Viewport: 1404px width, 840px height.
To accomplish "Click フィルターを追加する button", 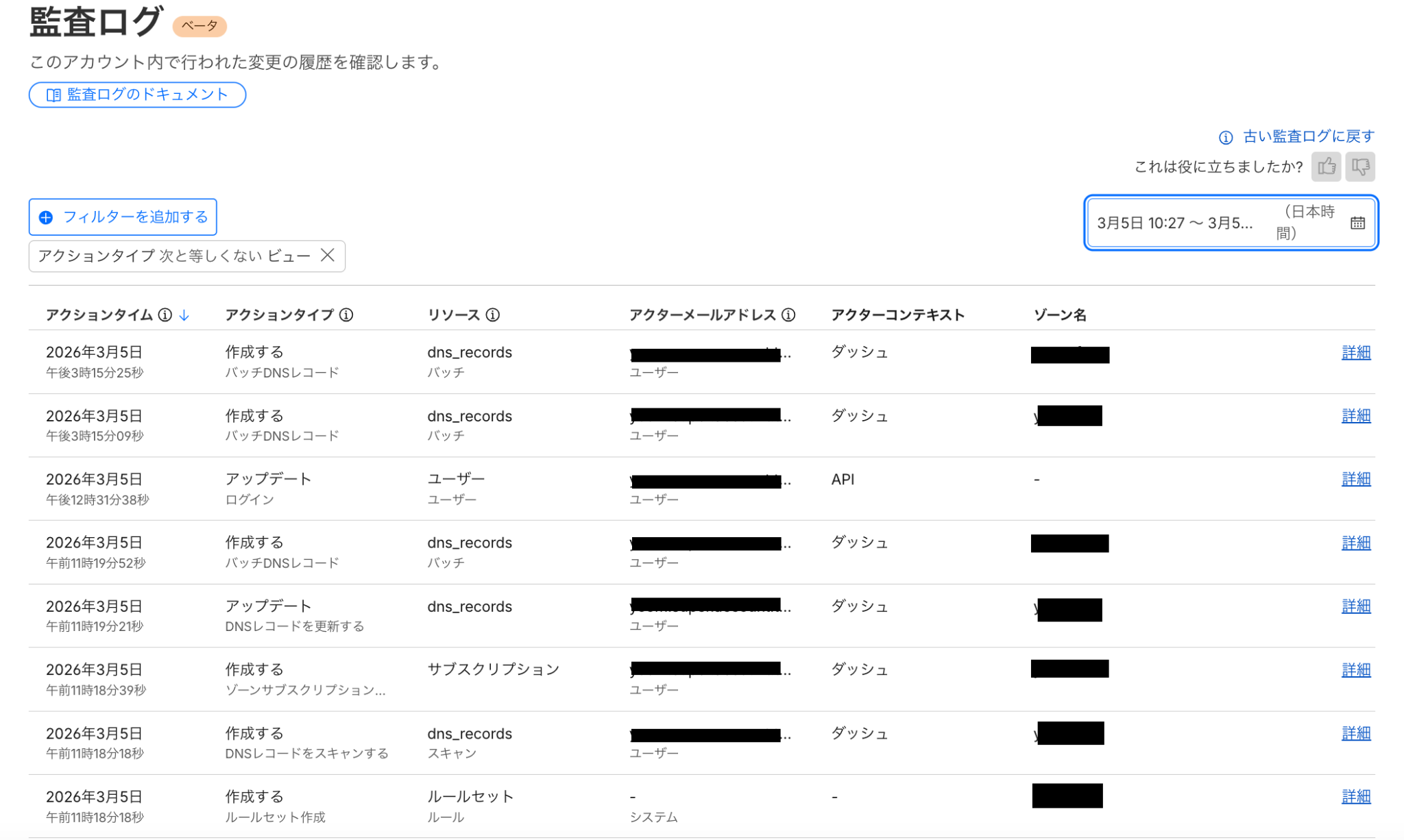I will [123, 217].
